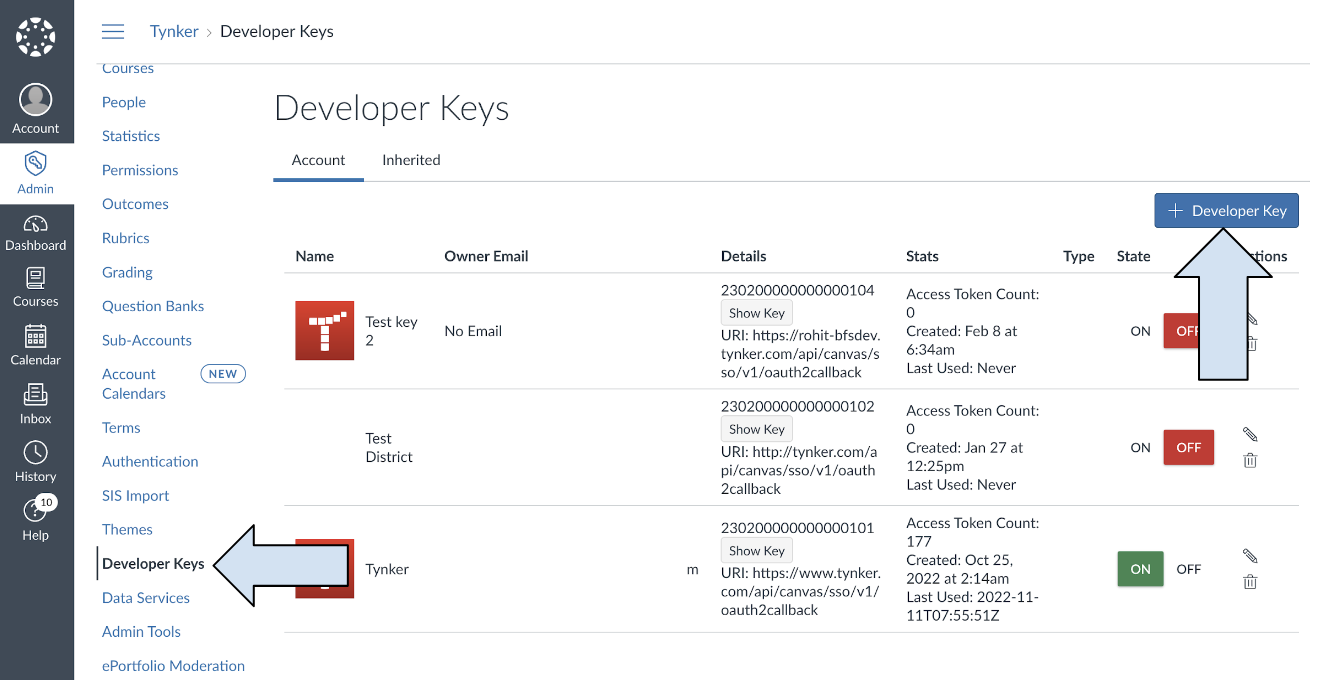
Task: Open the Inbox in global navigation
Action: pos(36,404)
